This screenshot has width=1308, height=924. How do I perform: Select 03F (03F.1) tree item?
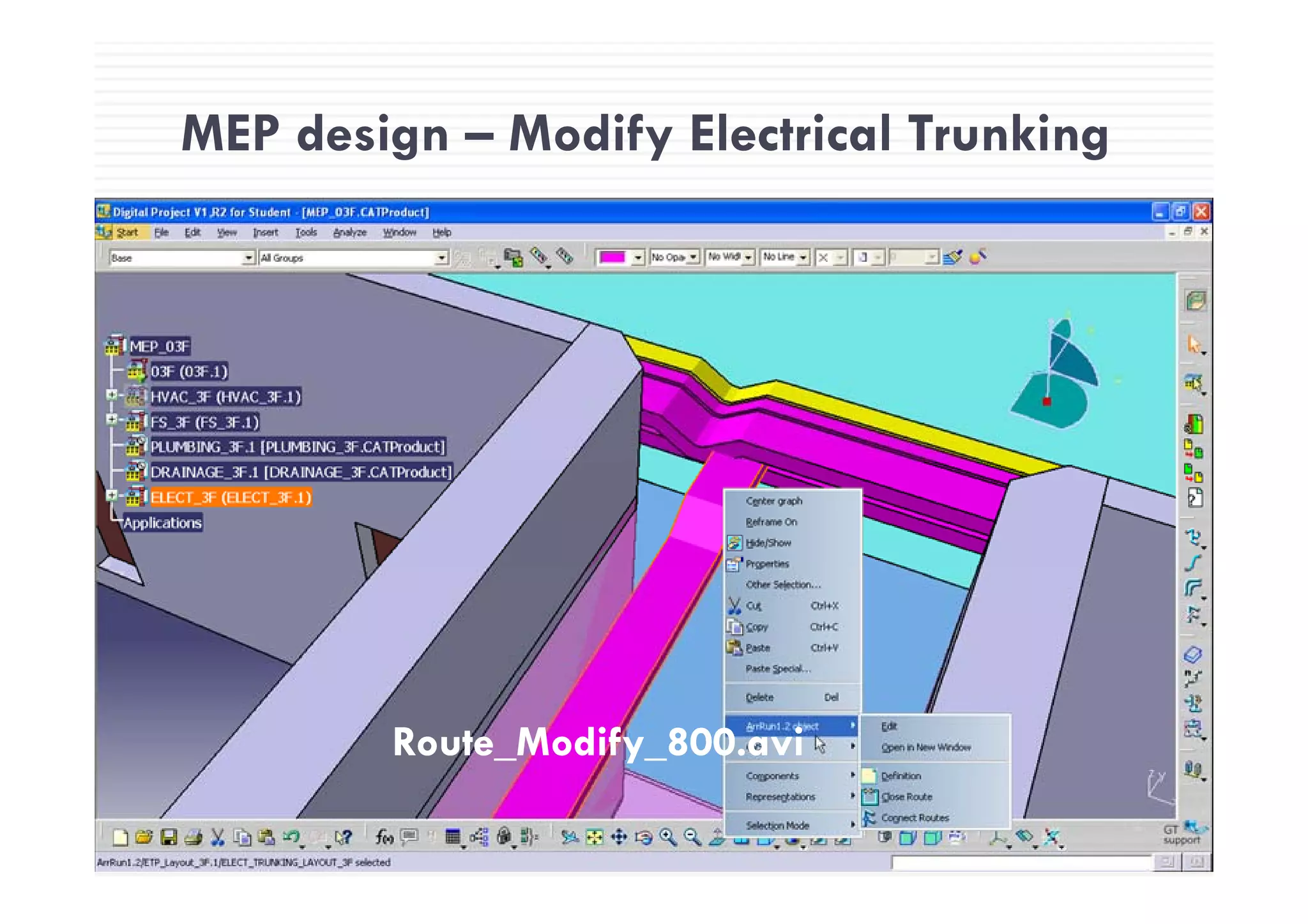(x=189, y=372)
